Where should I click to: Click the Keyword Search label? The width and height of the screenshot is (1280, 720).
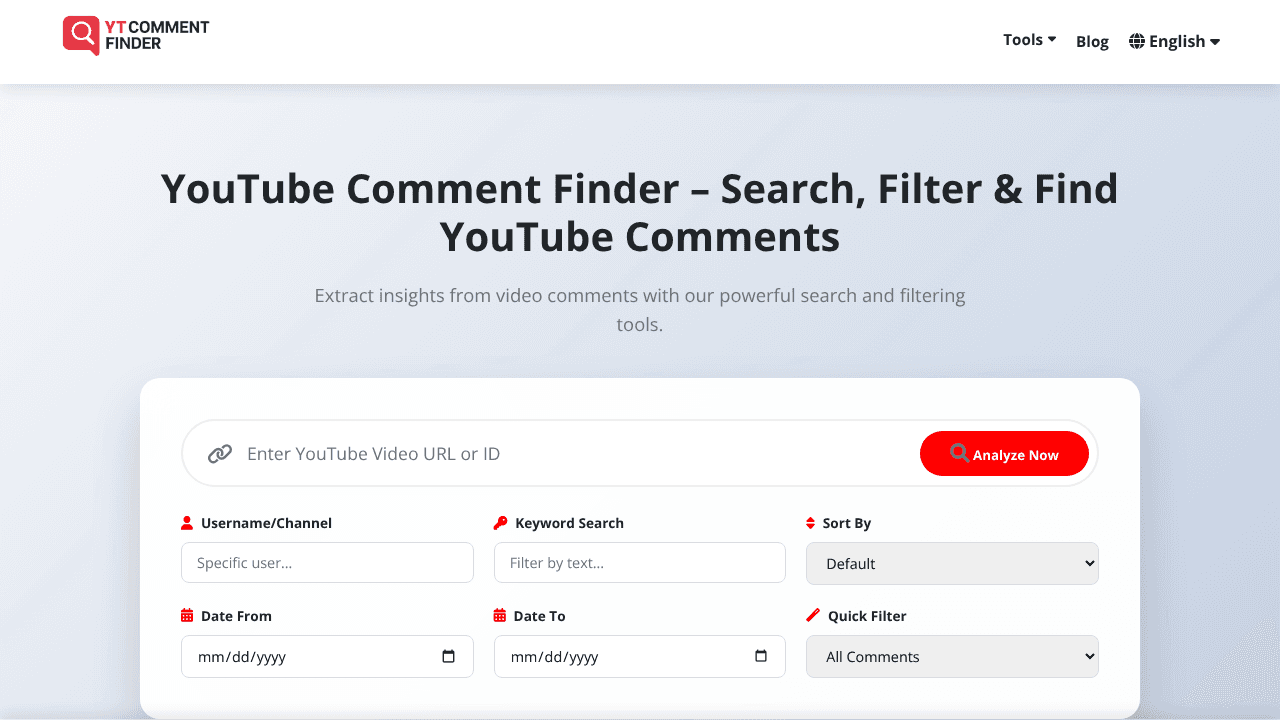[569, 523]
